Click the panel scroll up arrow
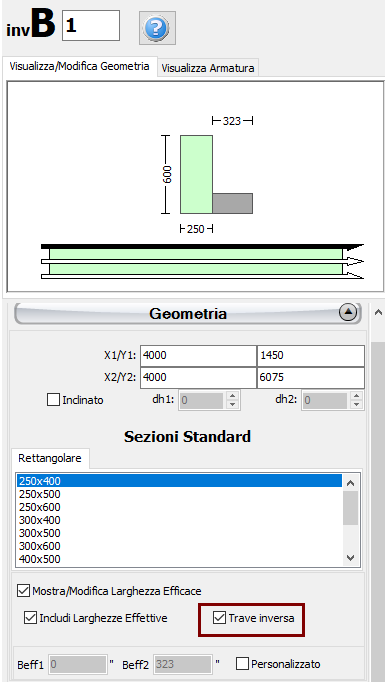The height and width of the screenshot is (682, 385). (x=378, y=312)
